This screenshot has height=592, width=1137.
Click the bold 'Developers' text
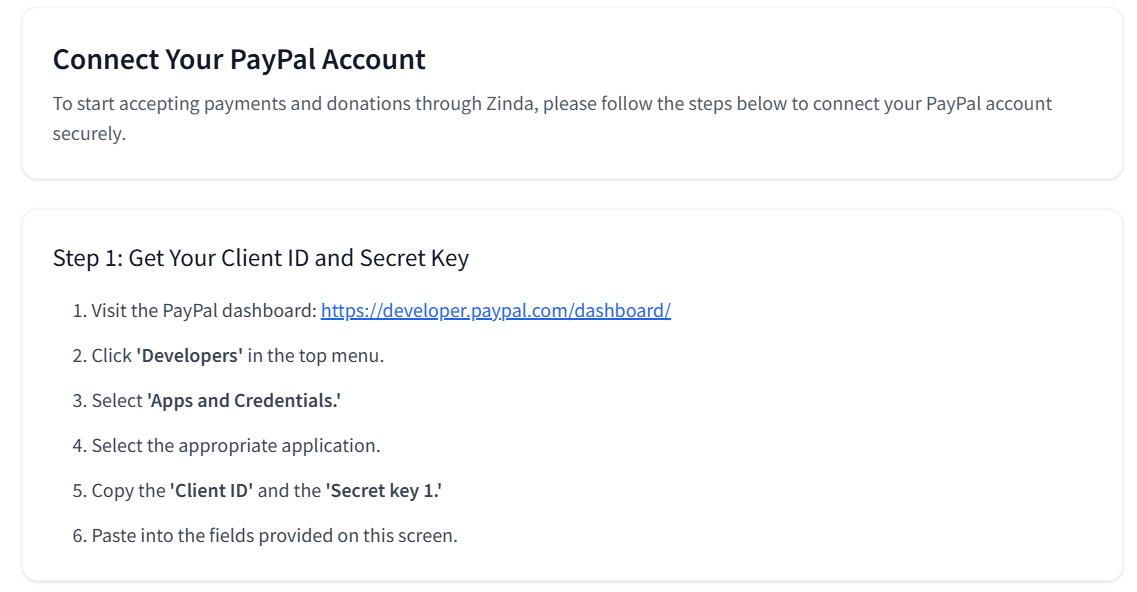pos(189,355)
